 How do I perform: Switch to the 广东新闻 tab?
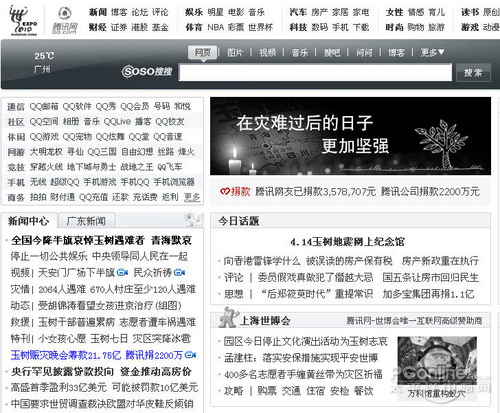tap(86, 221)
